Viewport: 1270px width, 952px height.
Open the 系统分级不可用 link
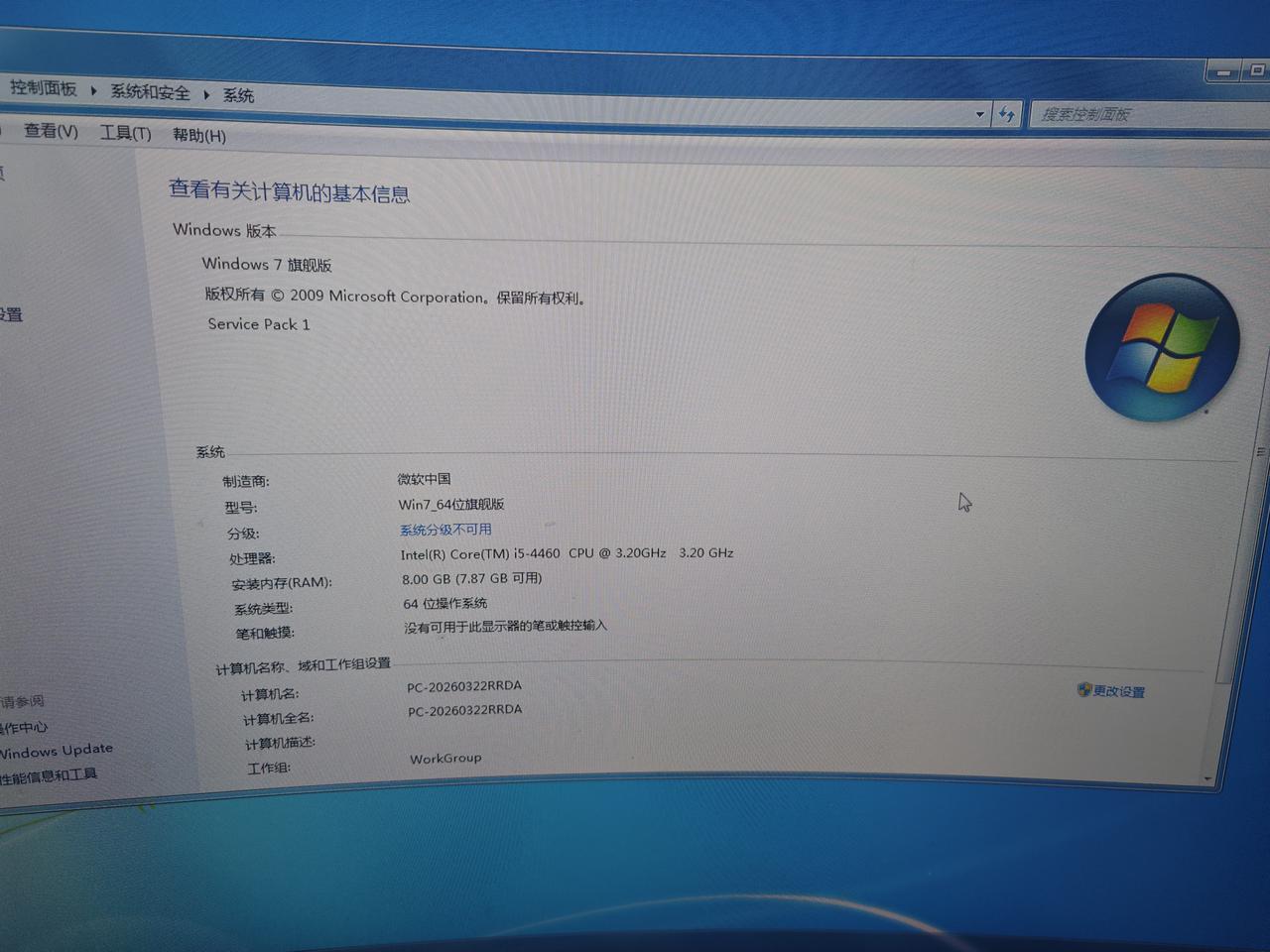pos(445,530)
